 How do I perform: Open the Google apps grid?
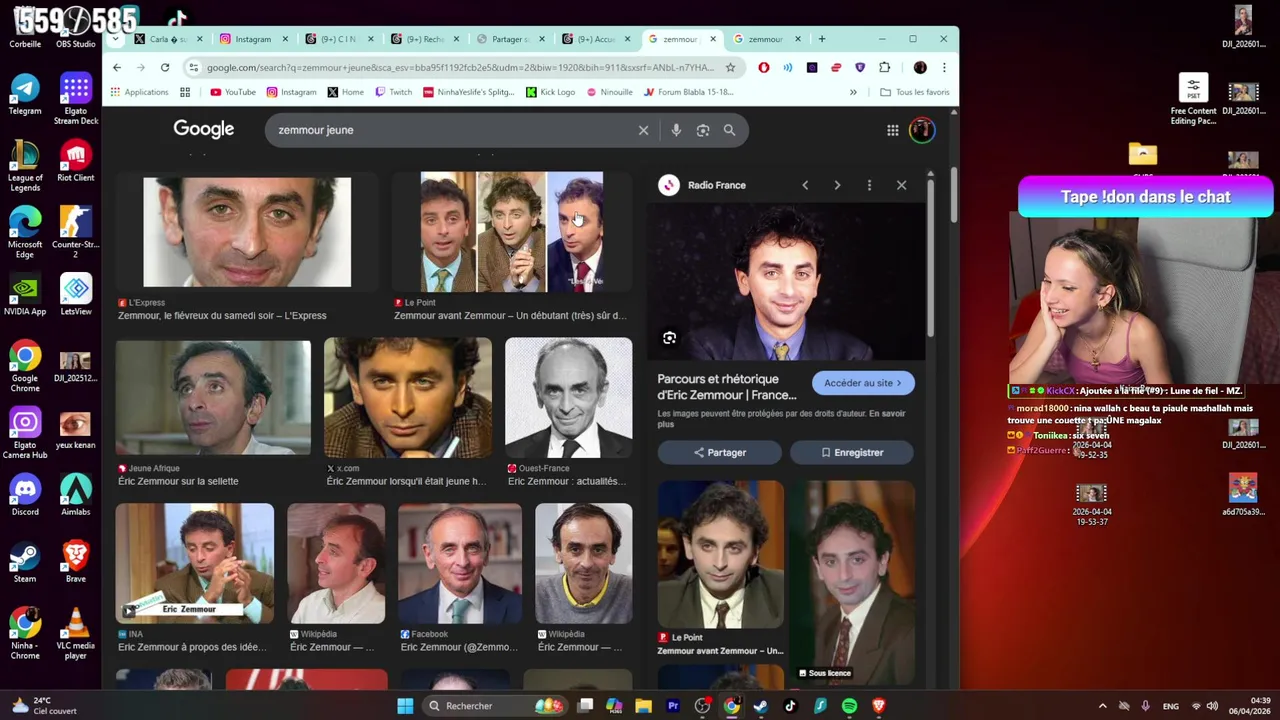click(892, 130)
